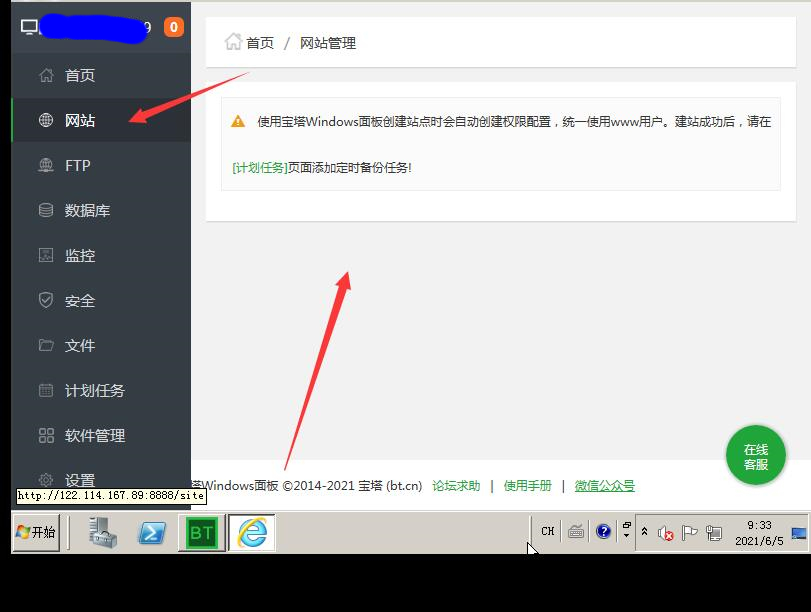Click the orange warning triangle icon
The image size is (811, 612).
pos(238,122)
